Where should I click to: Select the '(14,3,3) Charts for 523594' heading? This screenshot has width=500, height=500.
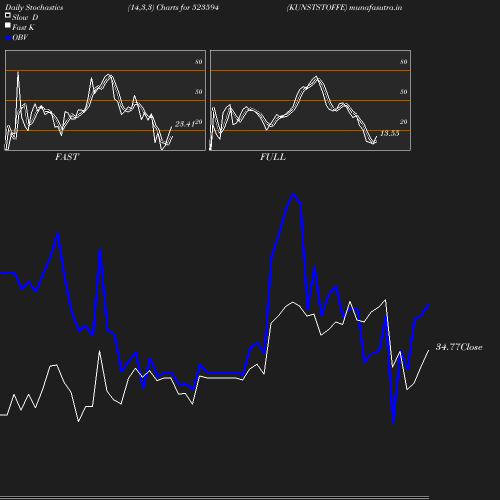[x=173, y=8]
